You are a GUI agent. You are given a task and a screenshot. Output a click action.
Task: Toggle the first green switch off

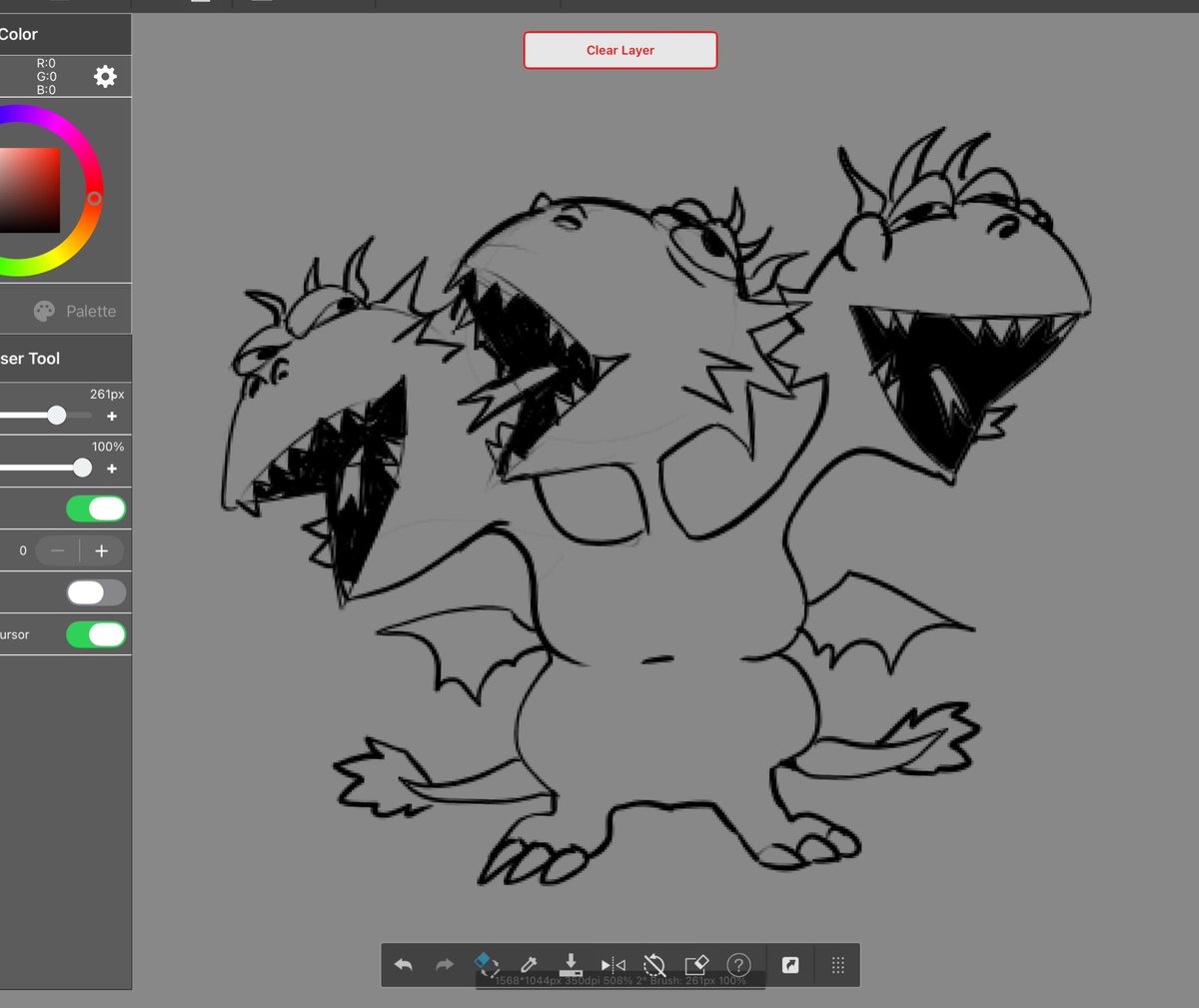click(96, 509)
